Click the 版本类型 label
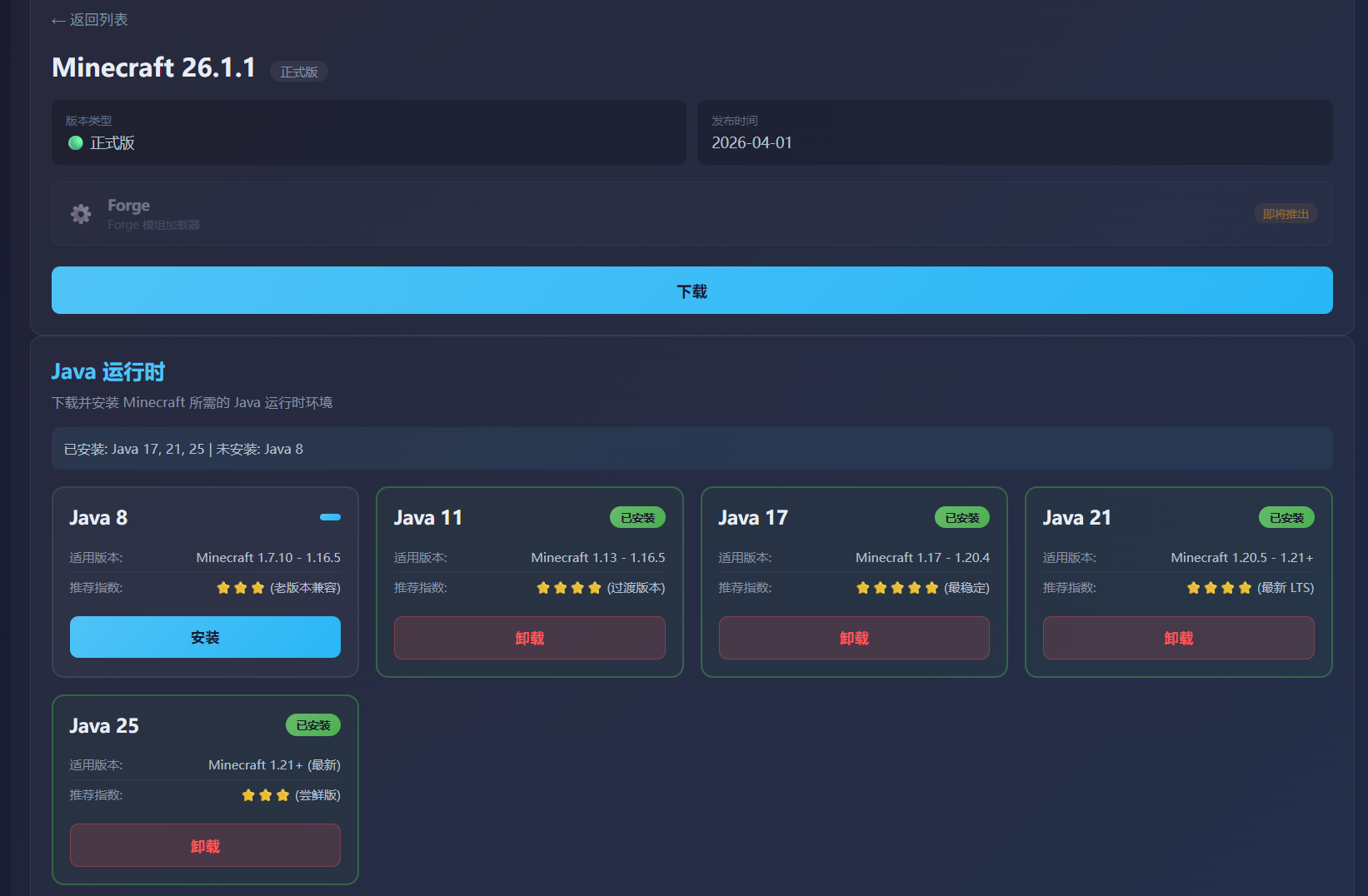The height and width of the screenshot is (896, 1368). (88, 121)
